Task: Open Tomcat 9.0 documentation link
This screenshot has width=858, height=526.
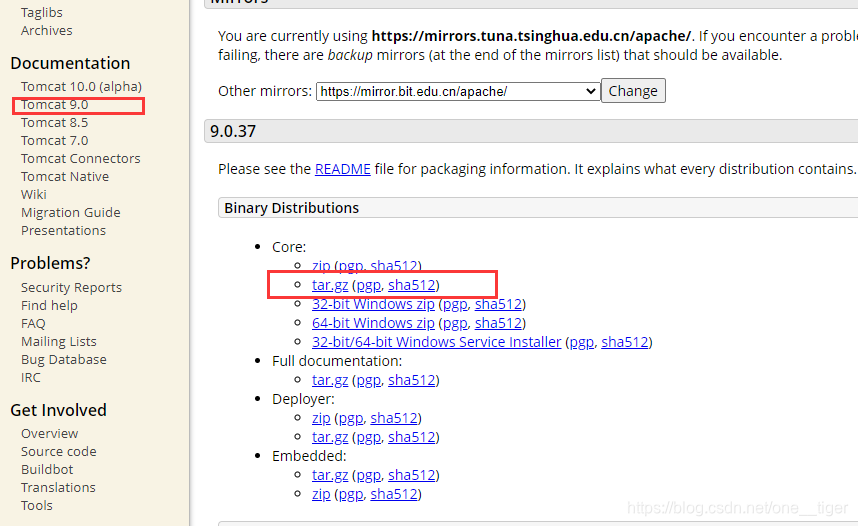Action: coord(54,105)
